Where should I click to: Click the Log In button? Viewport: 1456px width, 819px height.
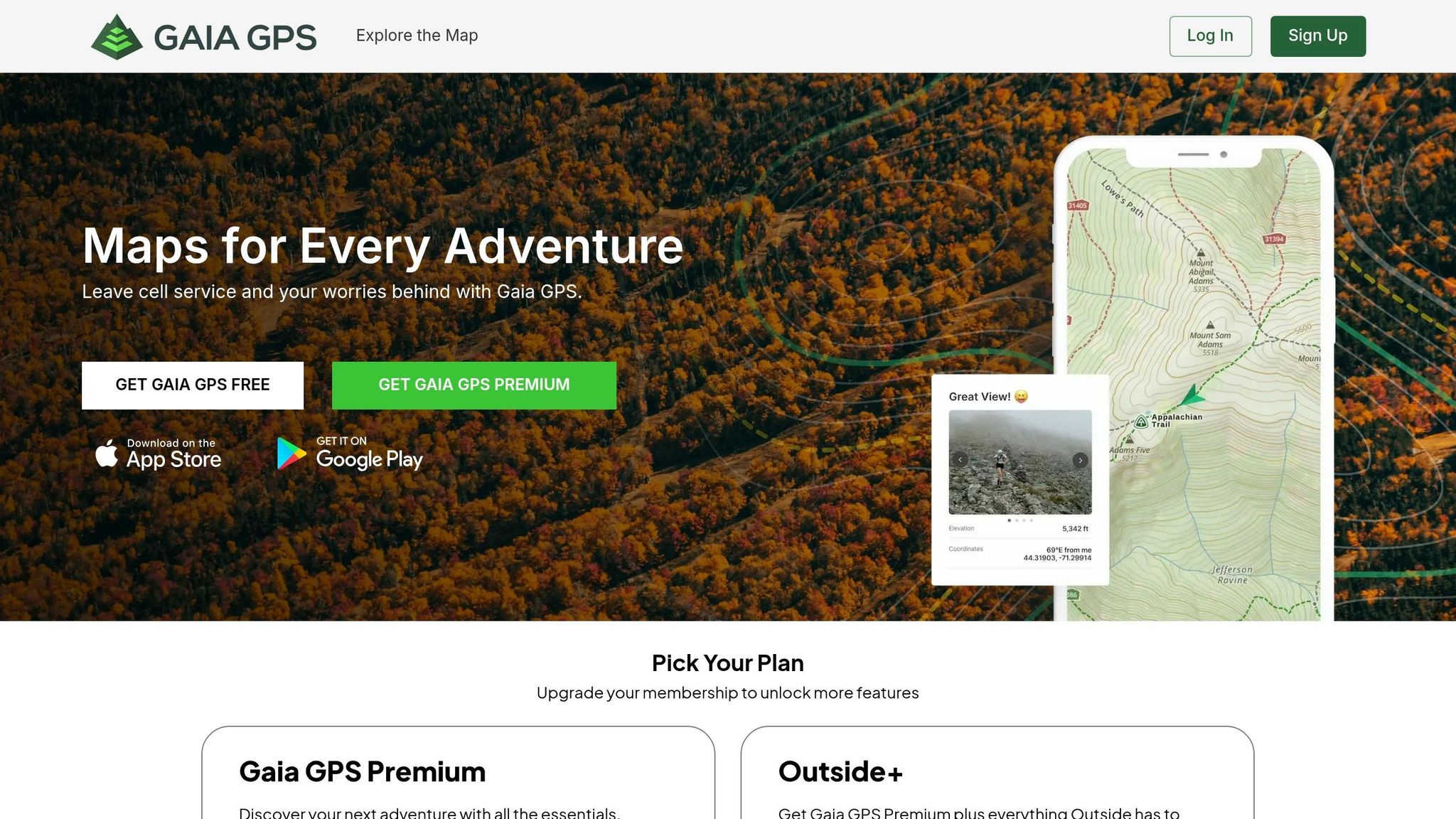pyautogui.click(x=1210, y=36)
